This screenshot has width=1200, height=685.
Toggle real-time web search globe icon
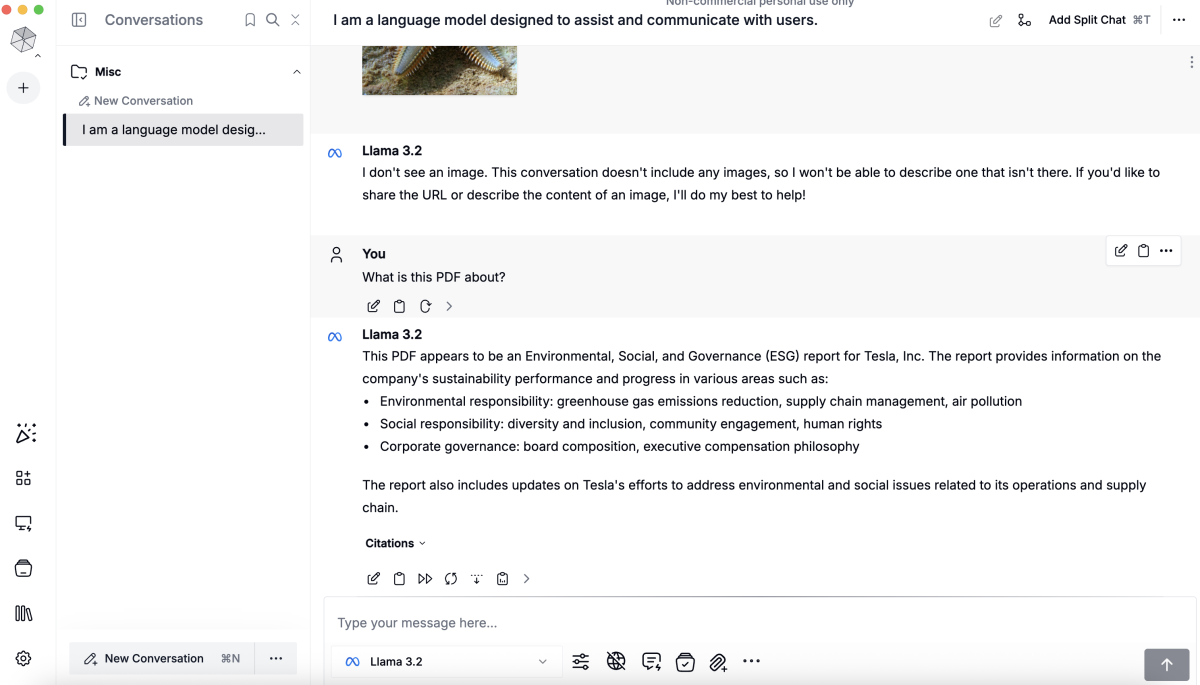click(616, 661)
